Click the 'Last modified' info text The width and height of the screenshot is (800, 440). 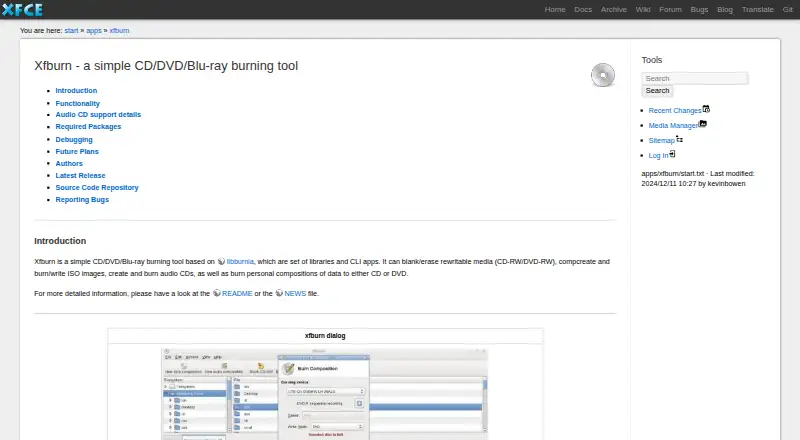click(x=697, y=179)
